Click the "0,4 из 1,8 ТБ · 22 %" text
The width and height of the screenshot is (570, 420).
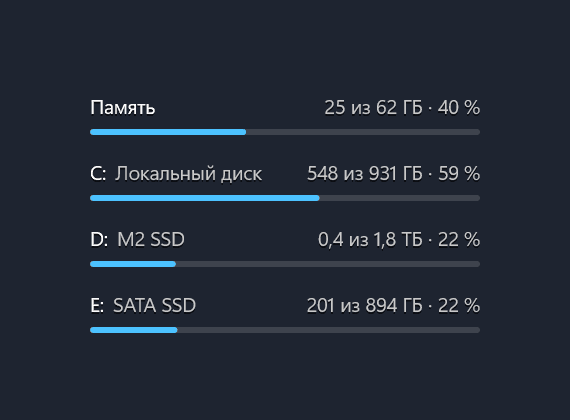(x=399, y=240)
